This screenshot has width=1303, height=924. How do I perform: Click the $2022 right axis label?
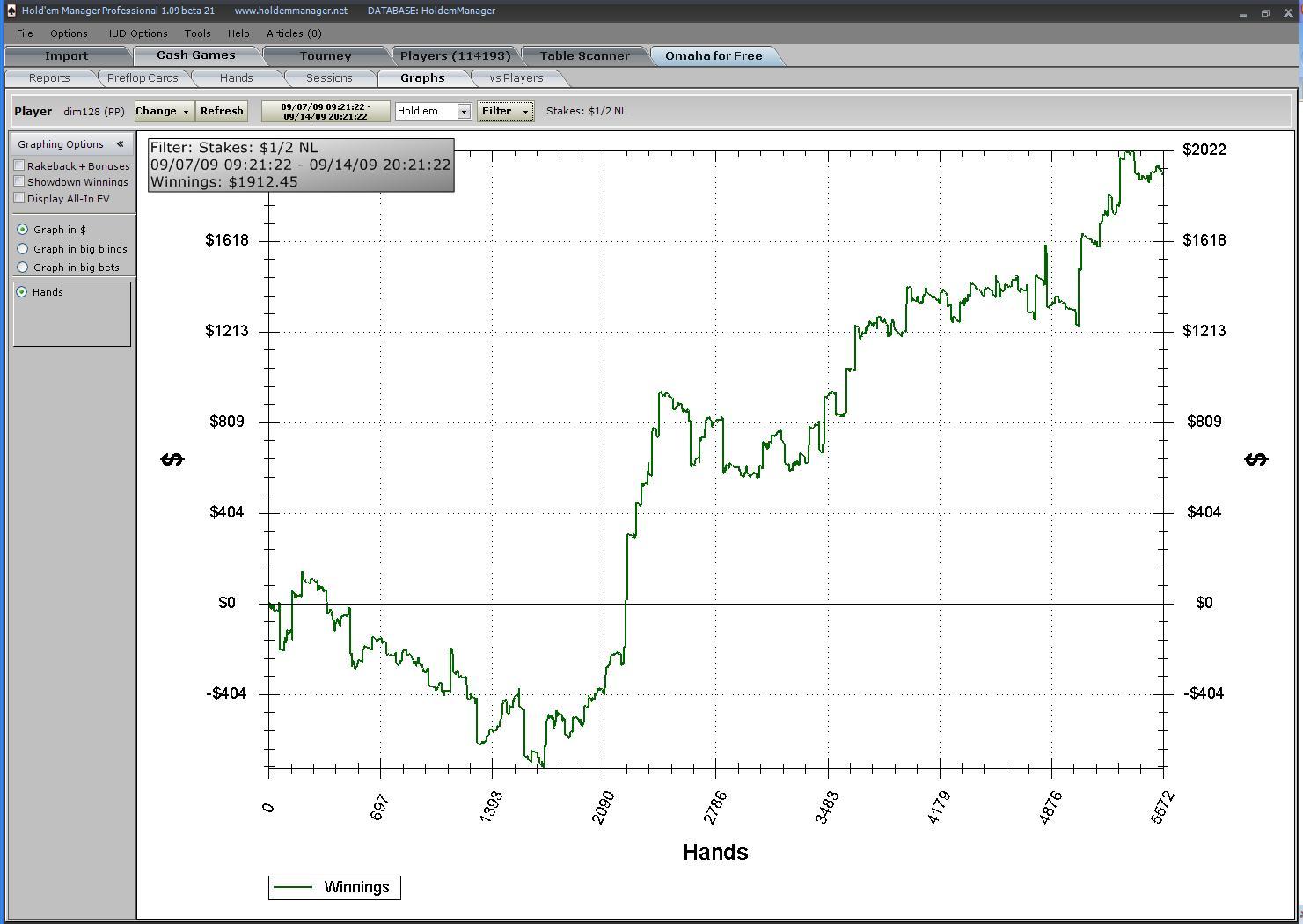(1204, 150)
